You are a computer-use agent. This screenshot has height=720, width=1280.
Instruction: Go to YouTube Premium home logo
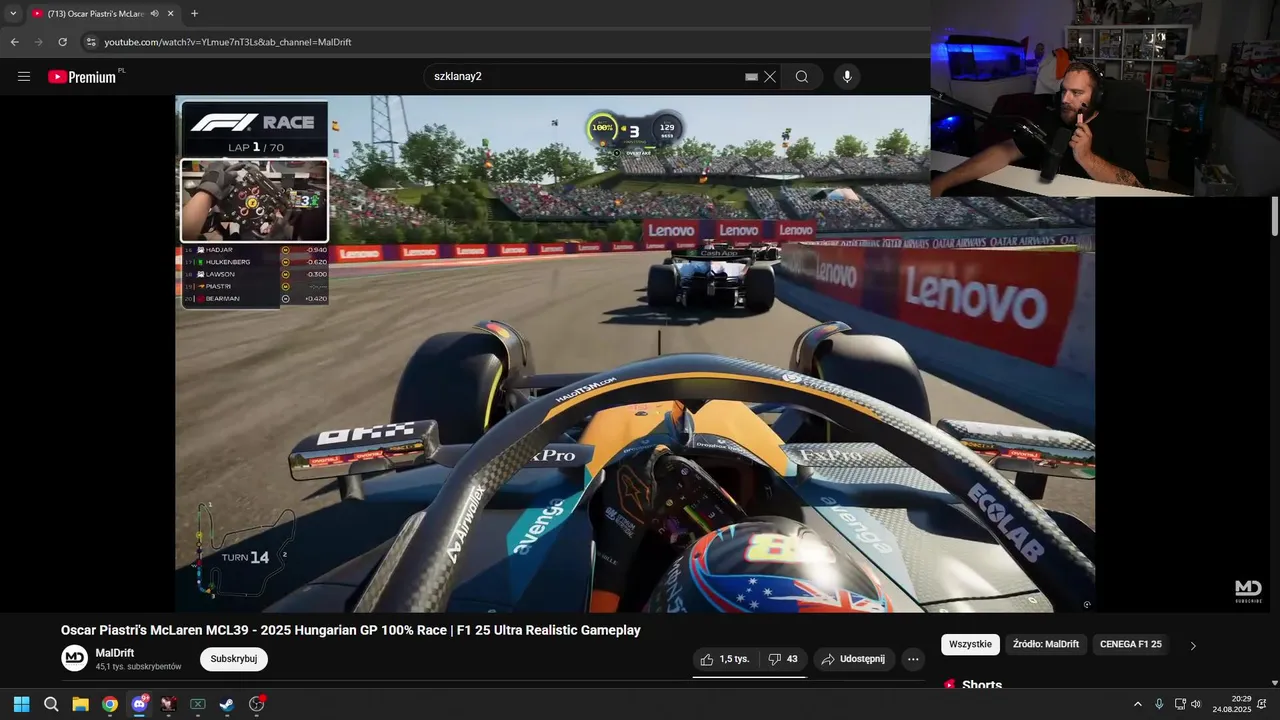(x=83, y=77)
